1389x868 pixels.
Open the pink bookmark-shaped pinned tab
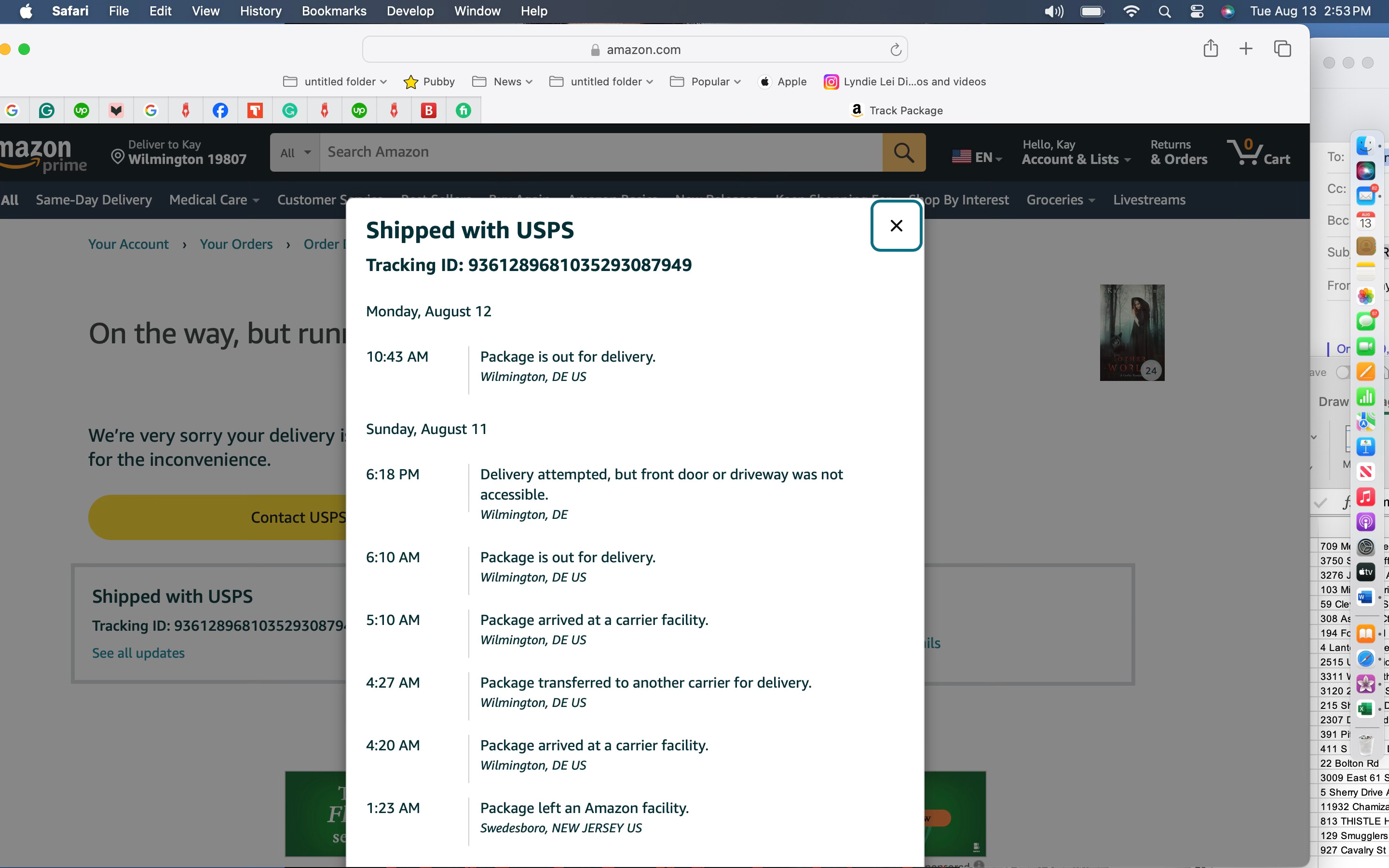(117, 110)
